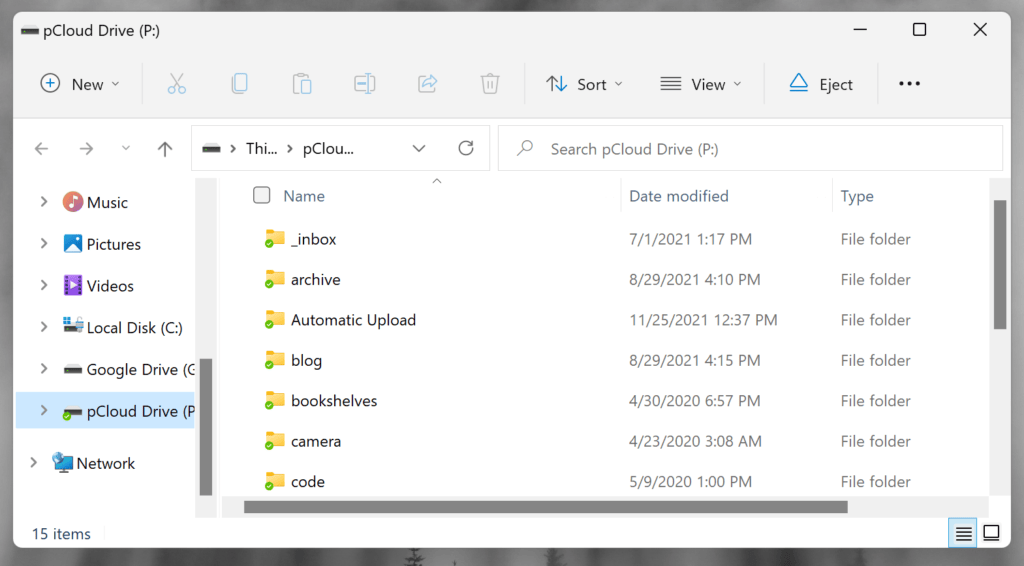Screen dimensions: 1024x566
Task: Select the code folder icon
Action: point(274,482)
